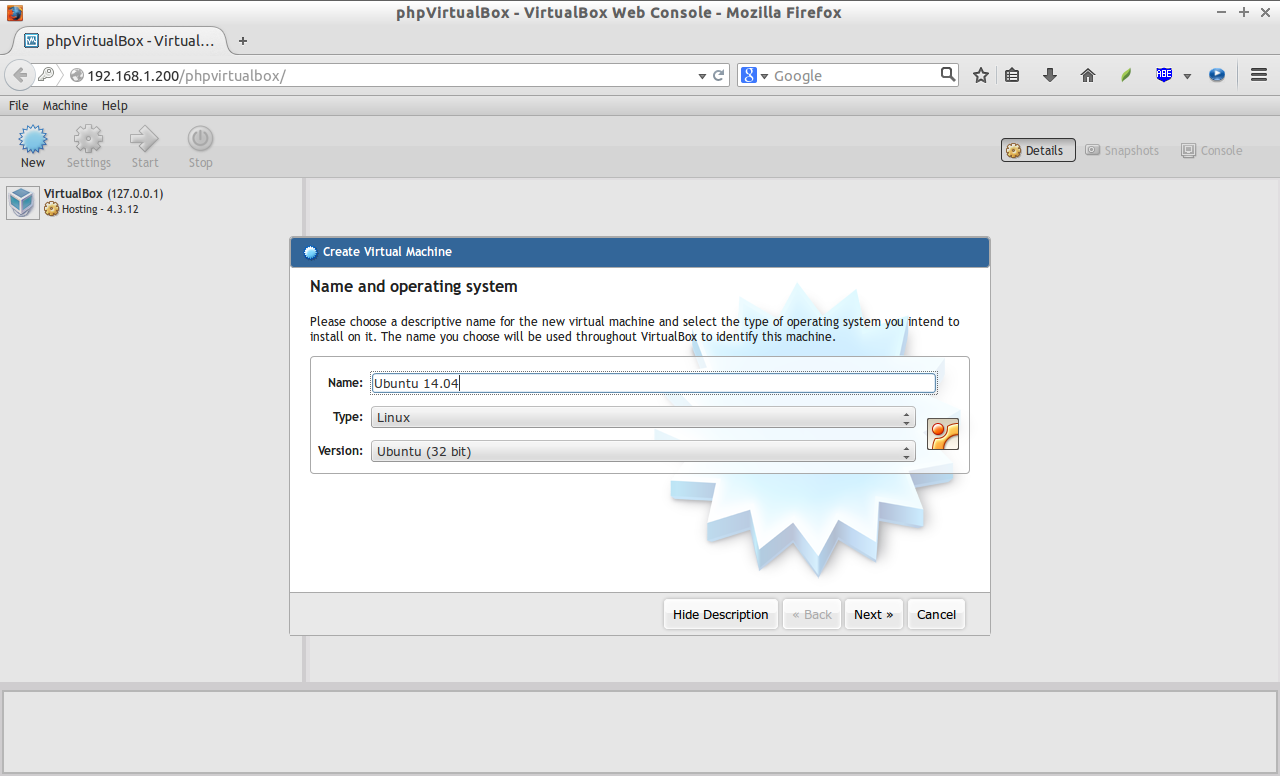Click the Name field containing Ubuntu 14.04

click(654, 383)
